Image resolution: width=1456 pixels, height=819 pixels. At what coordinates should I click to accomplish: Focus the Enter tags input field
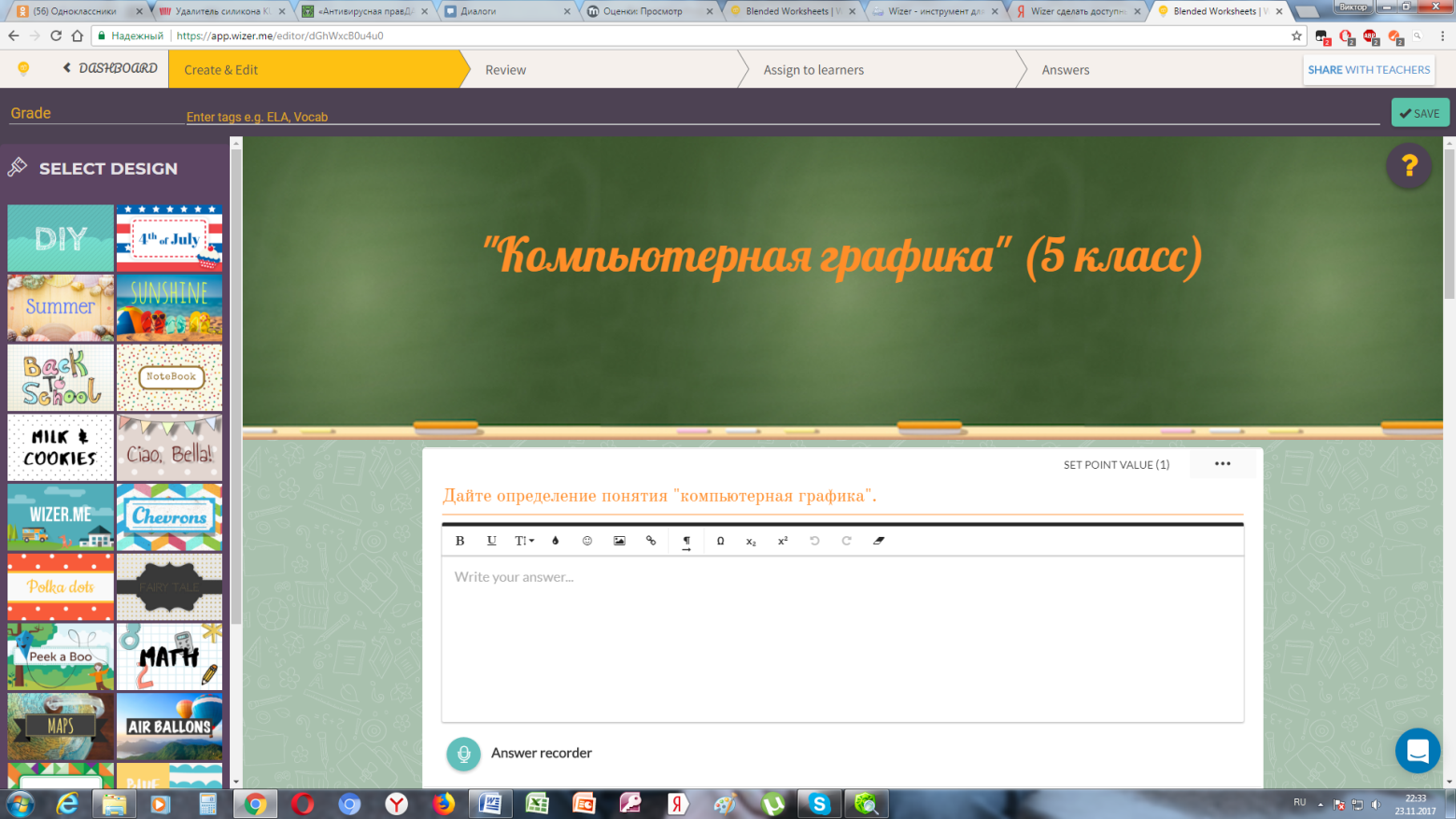point(783,117)
